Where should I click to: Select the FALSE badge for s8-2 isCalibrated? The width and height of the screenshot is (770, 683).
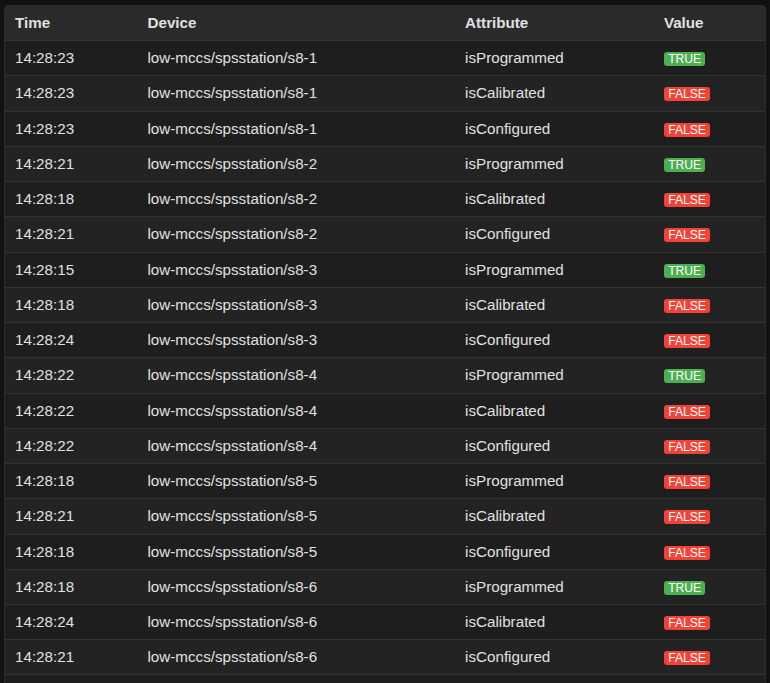tap(687, 200)
